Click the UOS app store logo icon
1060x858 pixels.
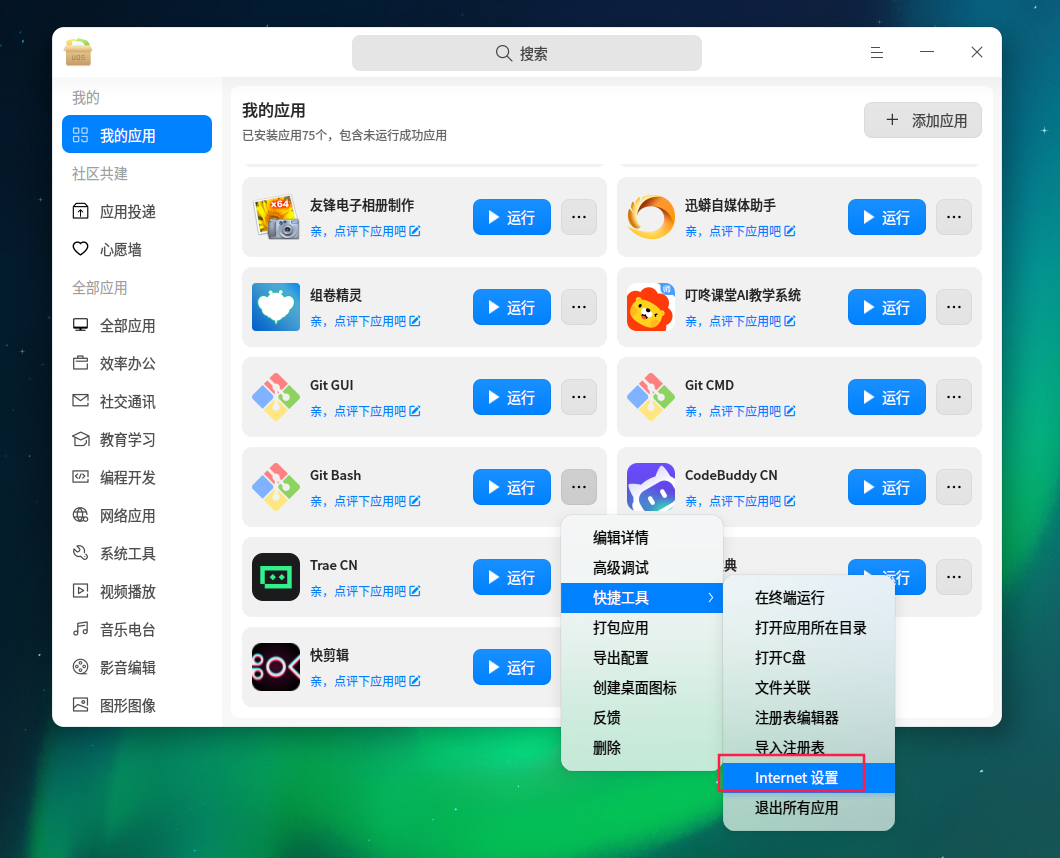click(78, 52)
